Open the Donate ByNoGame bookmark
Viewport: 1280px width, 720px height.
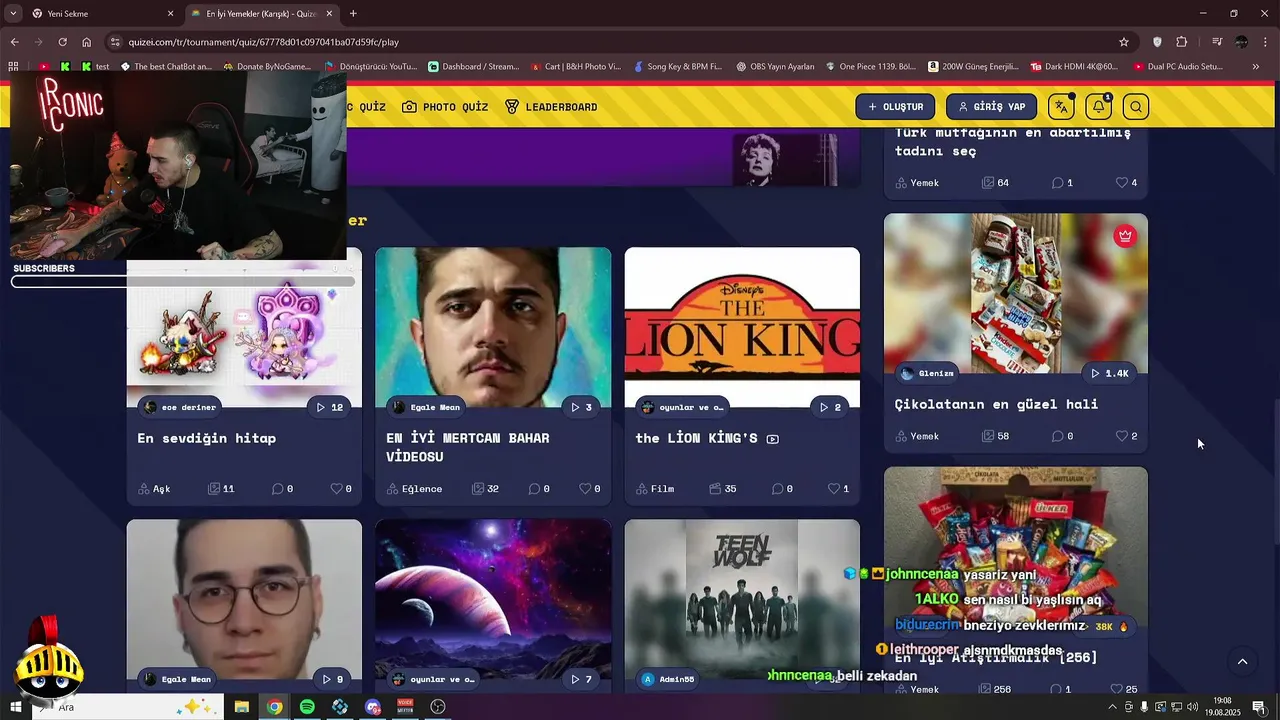pos(267,67)
